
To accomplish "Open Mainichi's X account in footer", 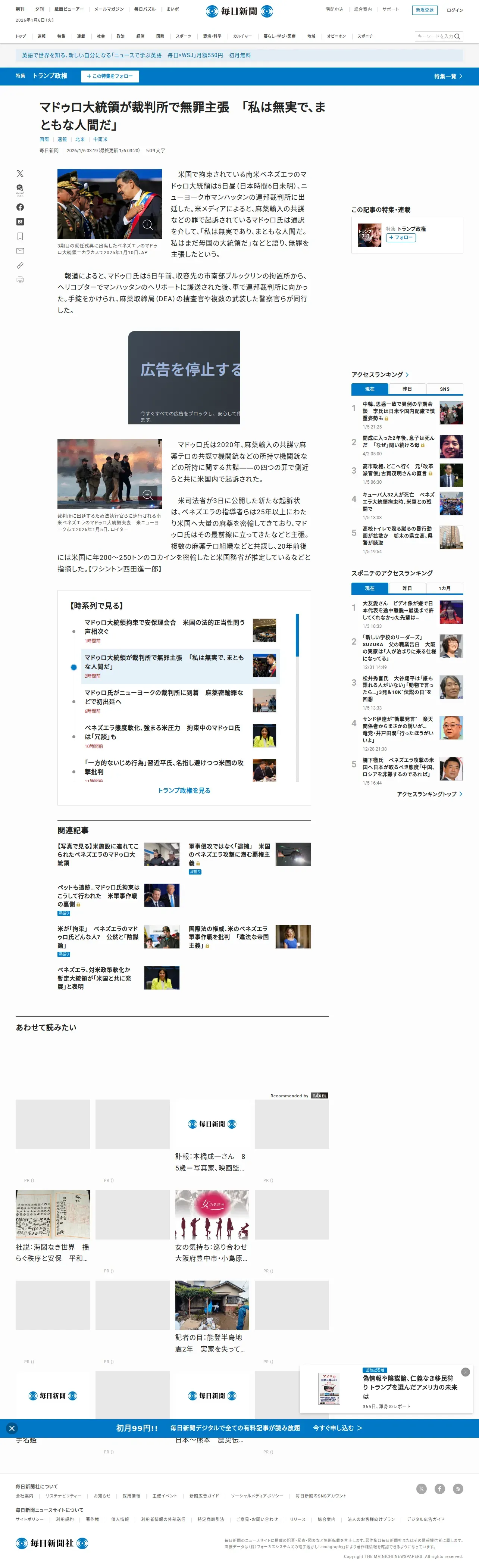I will (421, 1489).
